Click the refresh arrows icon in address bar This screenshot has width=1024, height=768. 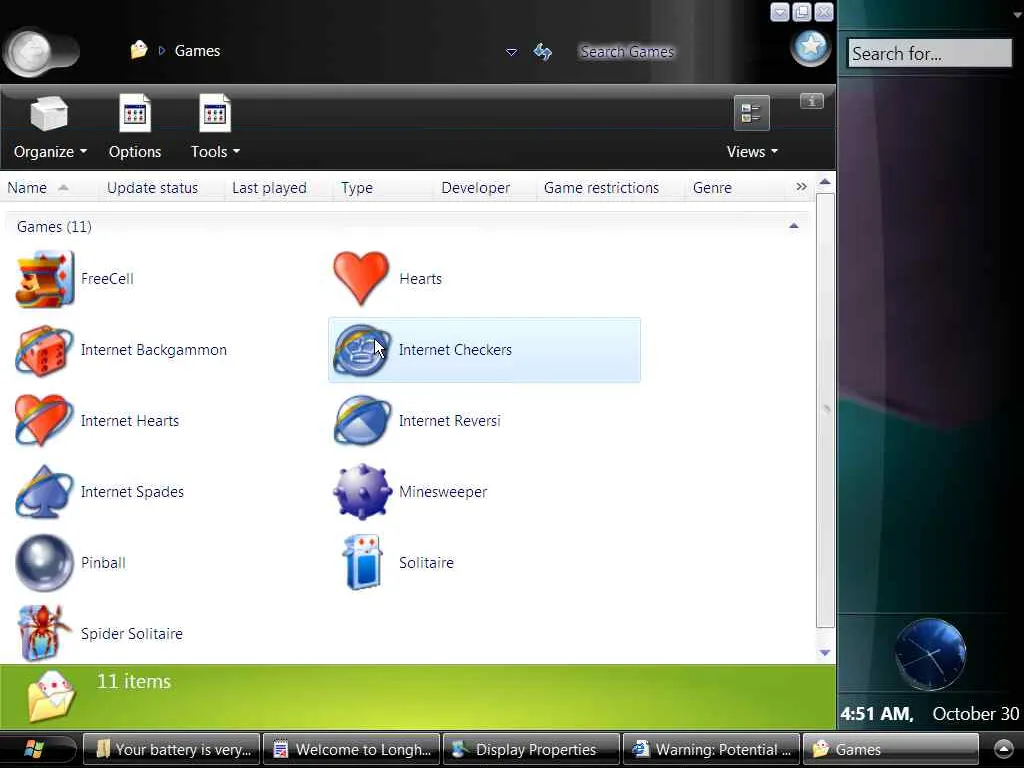[x=543, y=52]
